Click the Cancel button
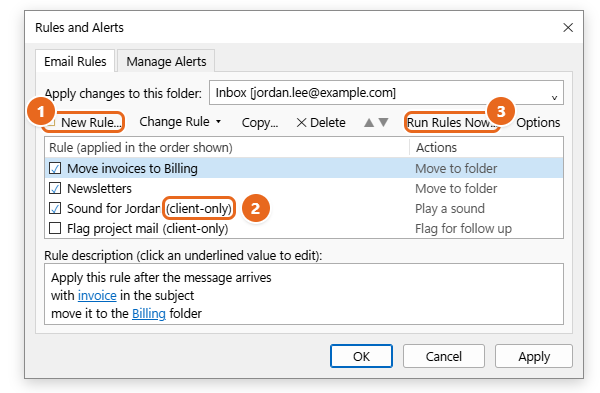 point(443,356)
